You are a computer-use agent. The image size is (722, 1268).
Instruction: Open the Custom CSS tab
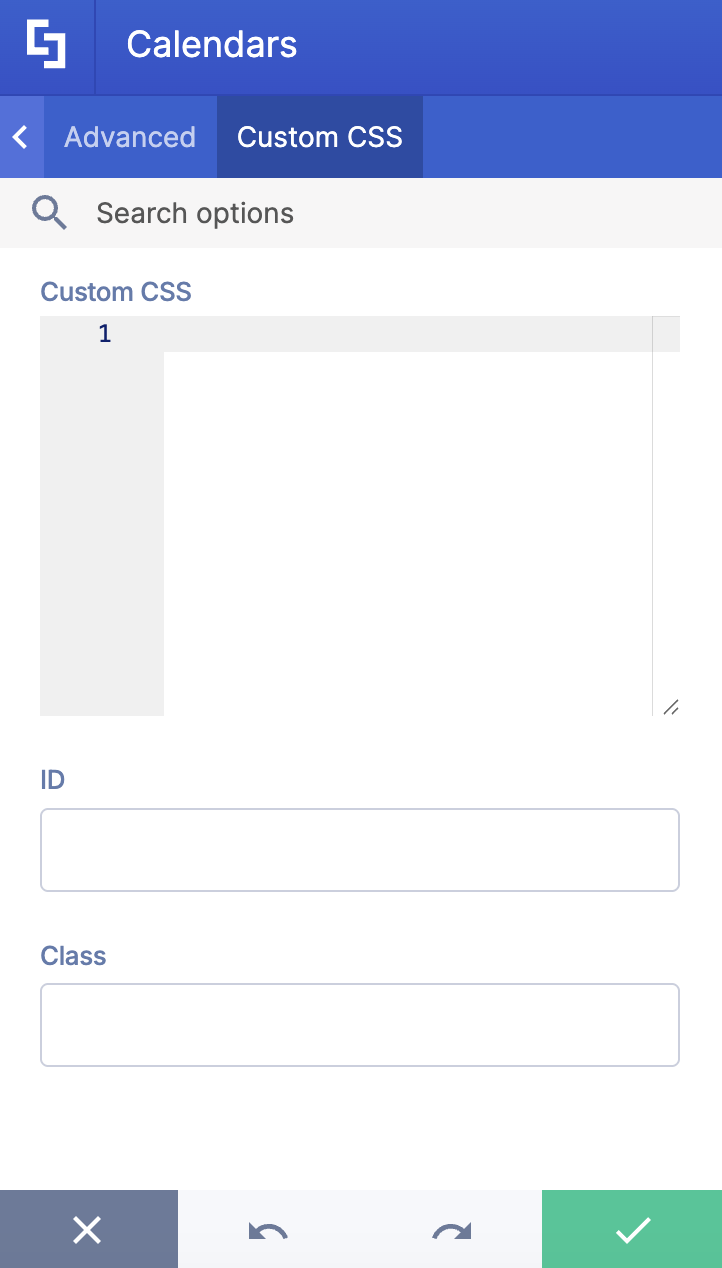[319, 136]
